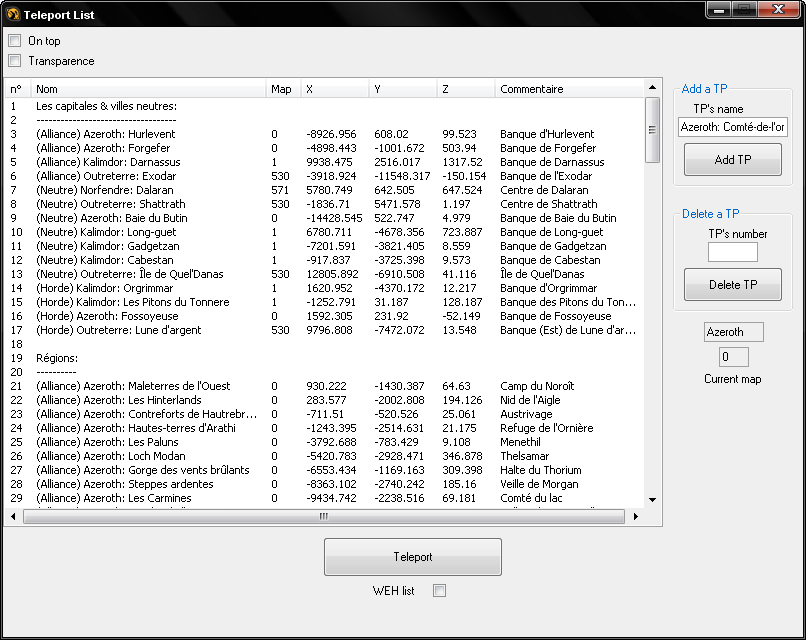The width and height of the screenshot is (806, 640).
Task: Select row (Neutre) Outreterre: Shattrath
Action: (324, 204)
